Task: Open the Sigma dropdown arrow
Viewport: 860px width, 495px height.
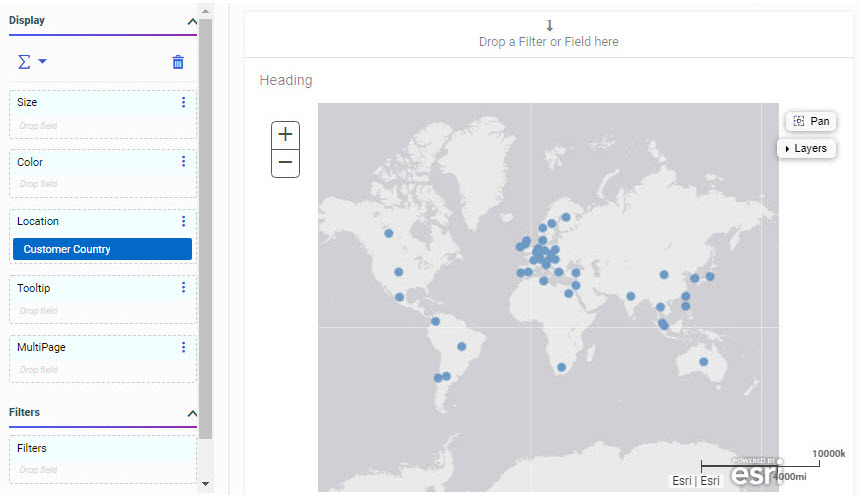Action: click(42, 61)
